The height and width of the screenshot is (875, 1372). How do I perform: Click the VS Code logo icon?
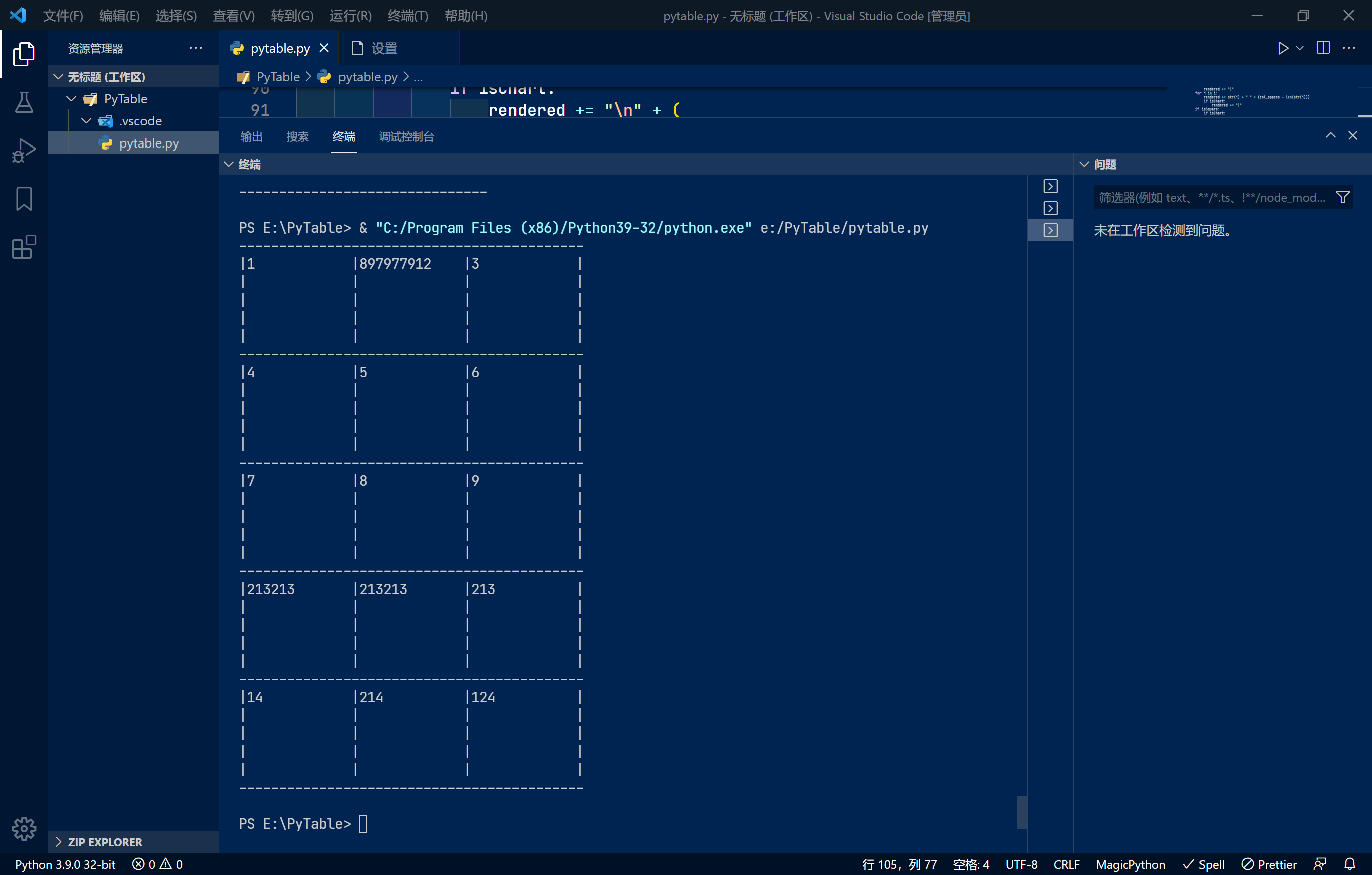tap(17, 15)
